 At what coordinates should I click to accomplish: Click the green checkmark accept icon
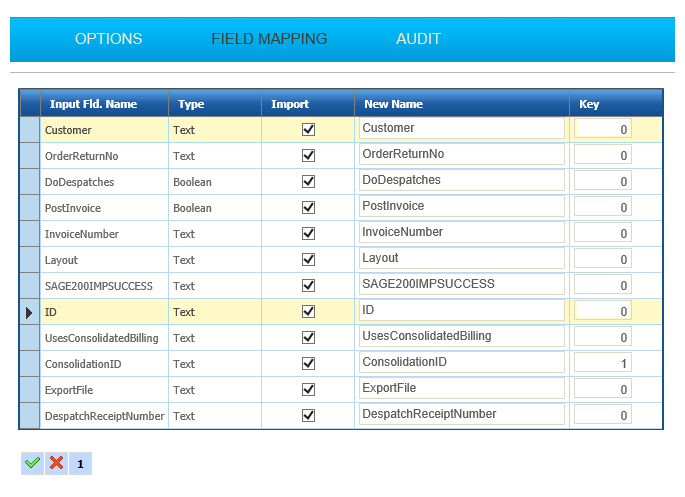pyautogui.click(x=32, y=463)
